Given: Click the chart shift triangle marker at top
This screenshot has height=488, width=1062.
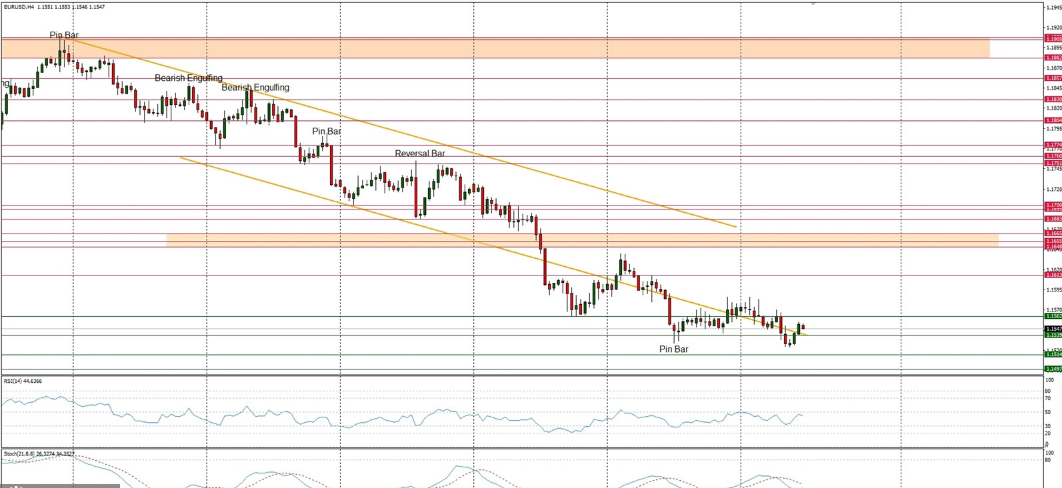Looking at the screenshot, I should pyautogui.click(x=813, y=4).
